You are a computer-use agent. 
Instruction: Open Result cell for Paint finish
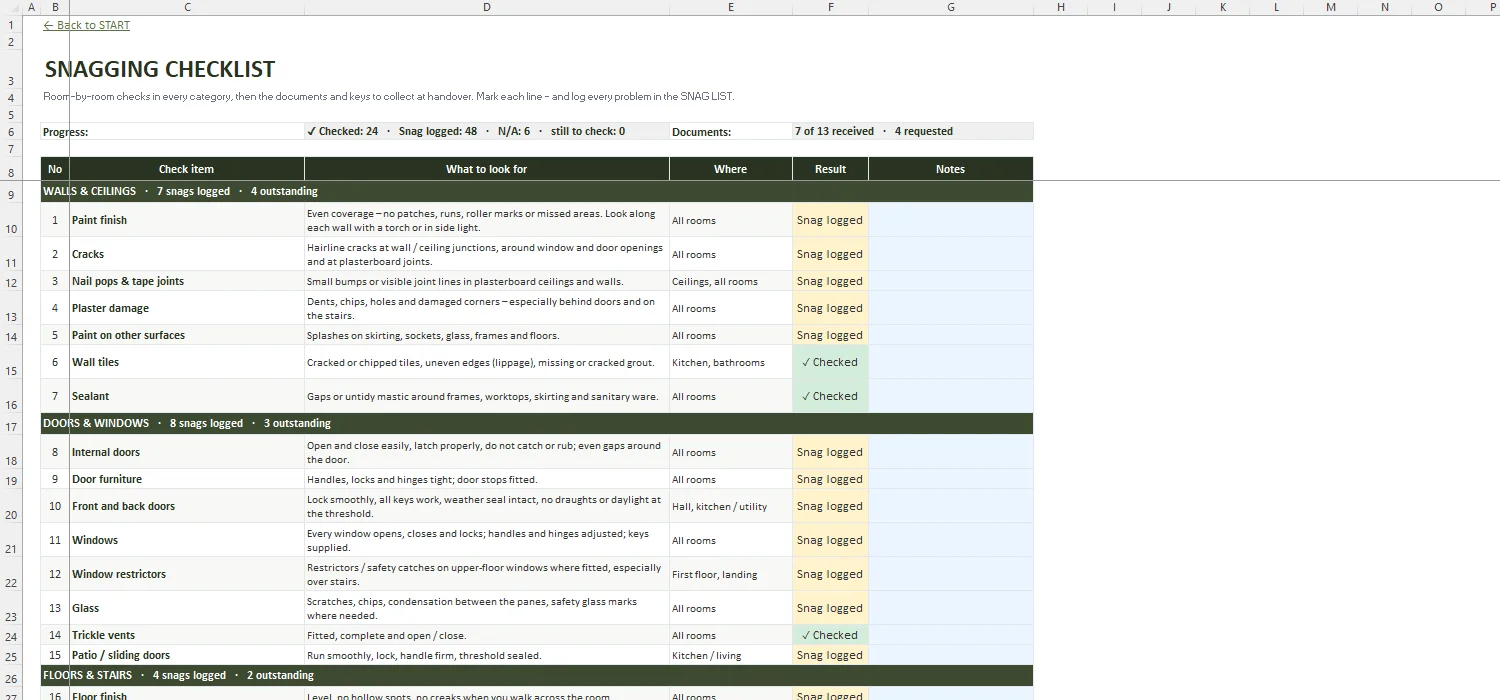[x=830, y=220]
